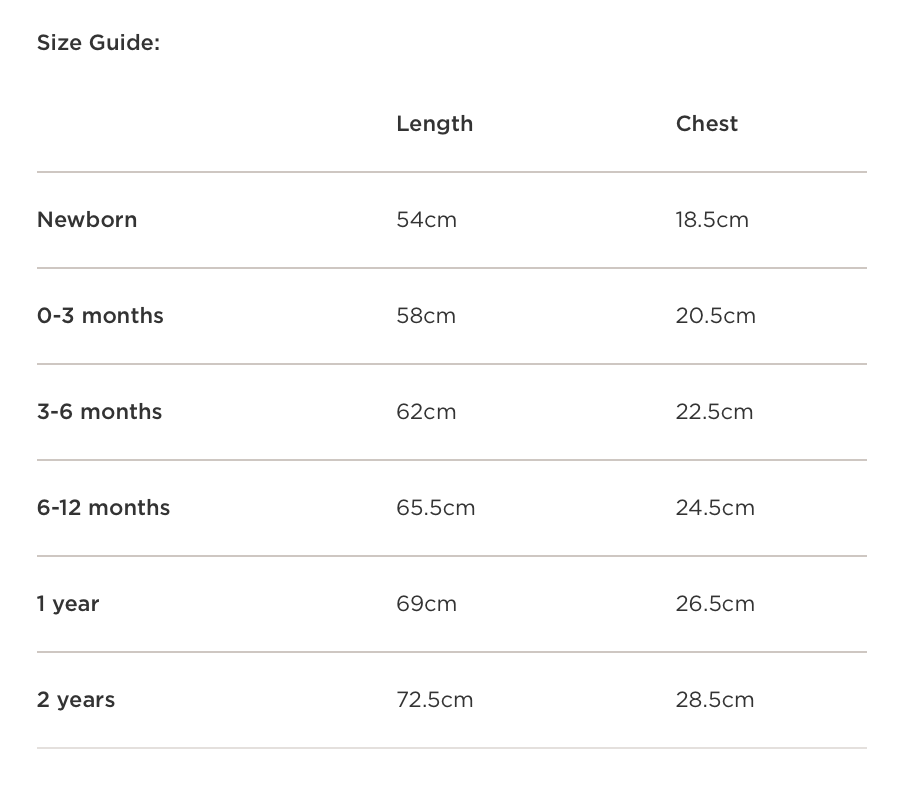Click the 0-3 months row label
Image resolution: width=904 pixels, height=786 pixels.
click(100, 316)
